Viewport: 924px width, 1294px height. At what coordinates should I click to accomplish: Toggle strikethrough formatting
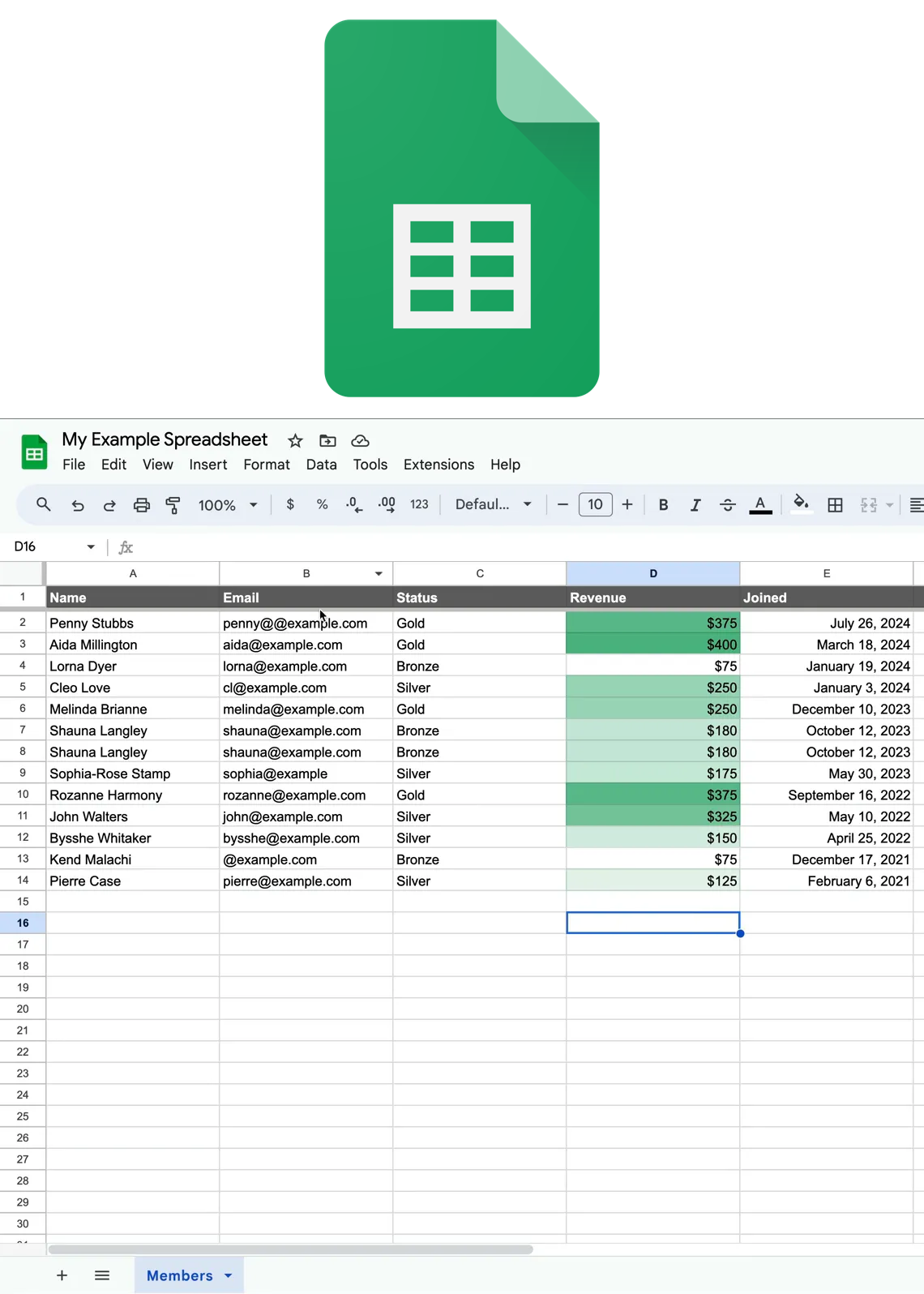pos(727,505)
